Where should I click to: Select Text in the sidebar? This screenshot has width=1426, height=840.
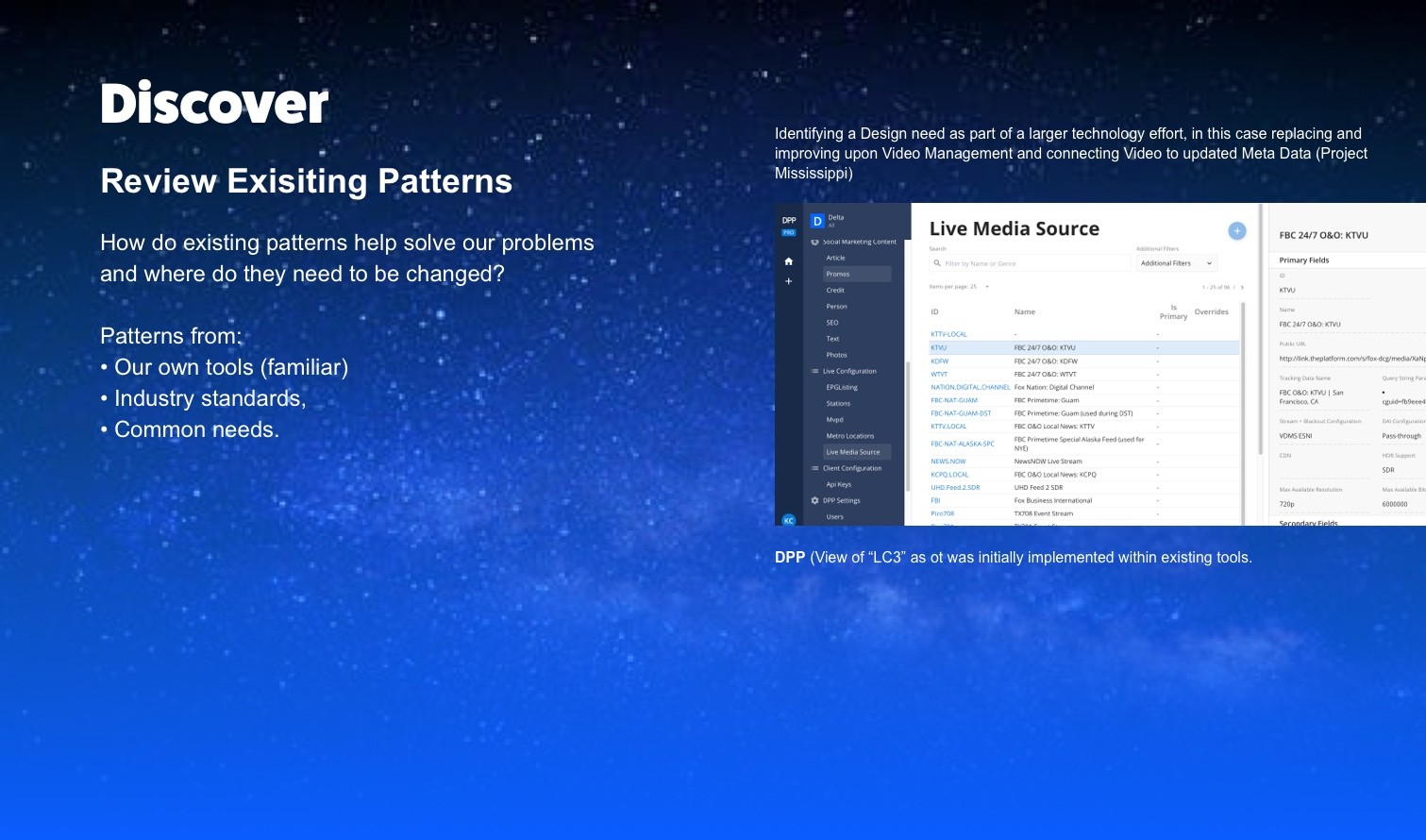[x=832, y=338]
